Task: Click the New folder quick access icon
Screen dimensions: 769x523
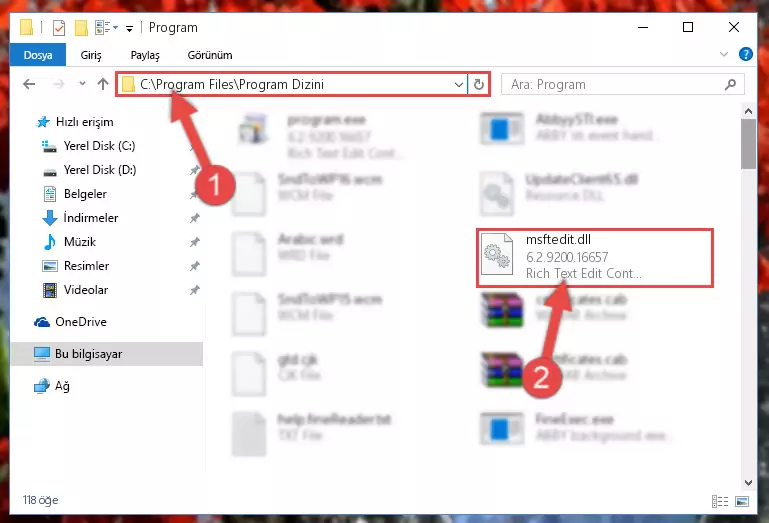Action: click(x=81, y=28)
